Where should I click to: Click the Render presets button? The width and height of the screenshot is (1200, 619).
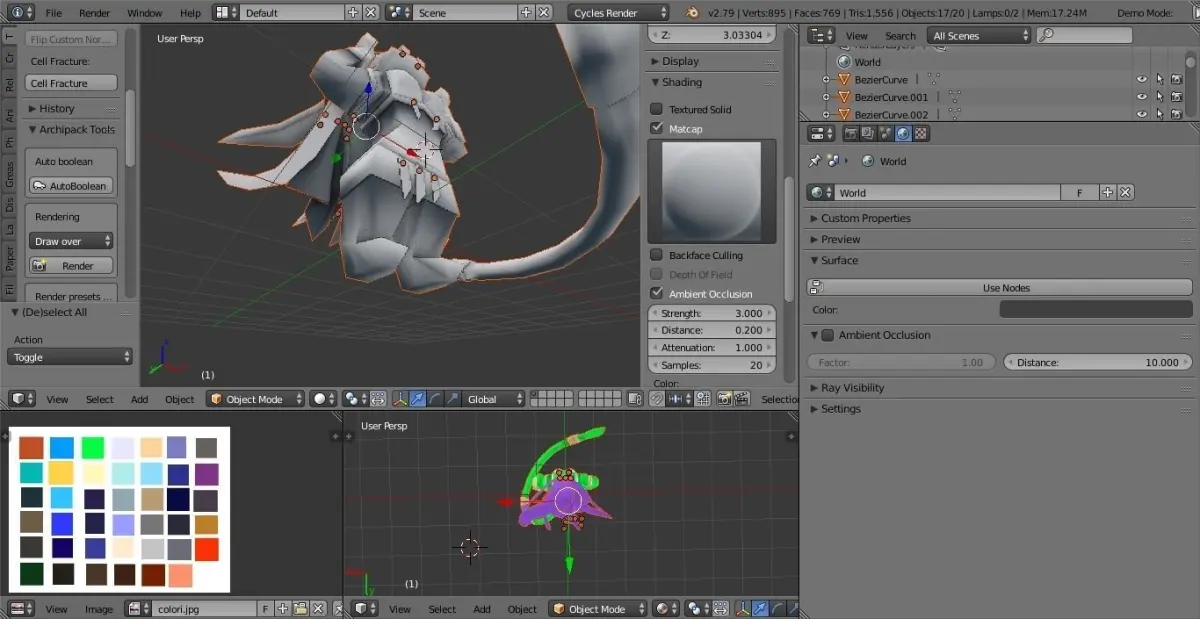tap(71, 296)
